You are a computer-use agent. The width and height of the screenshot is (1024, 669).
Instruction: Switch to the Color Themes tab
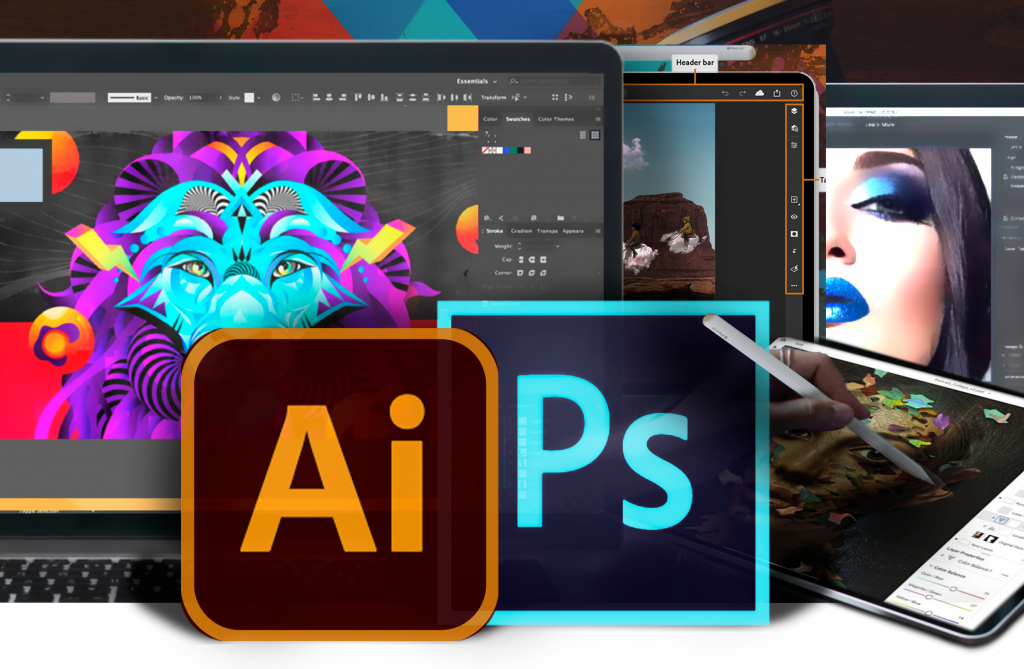tap(556, 119)
